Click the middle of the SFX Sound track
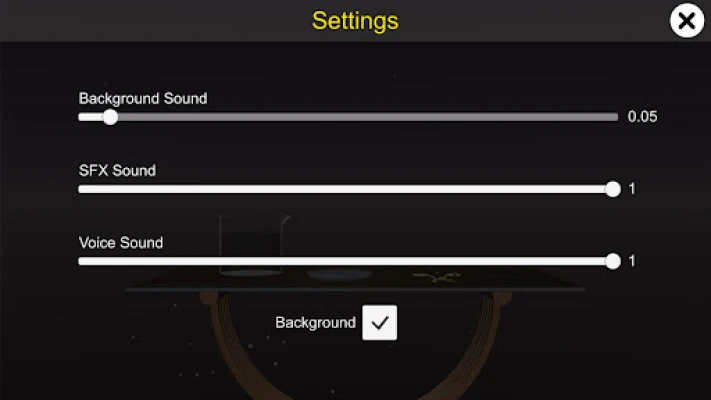 pyautogui.click(x=346, y=189)
